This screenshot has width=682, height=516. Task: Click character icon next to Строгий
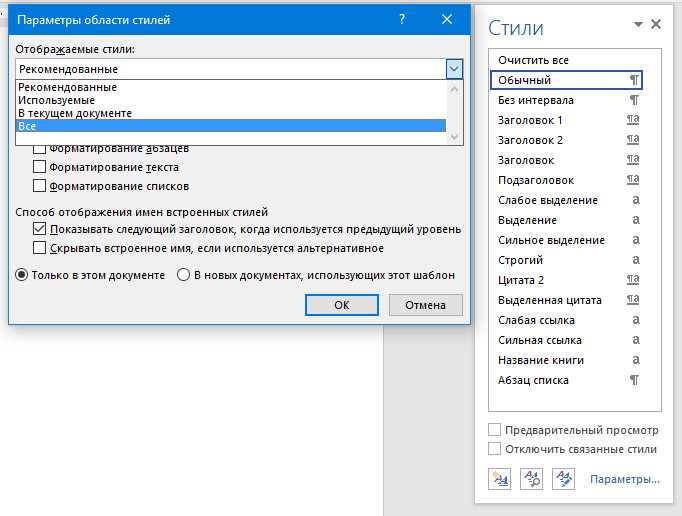tap(635, 260)
